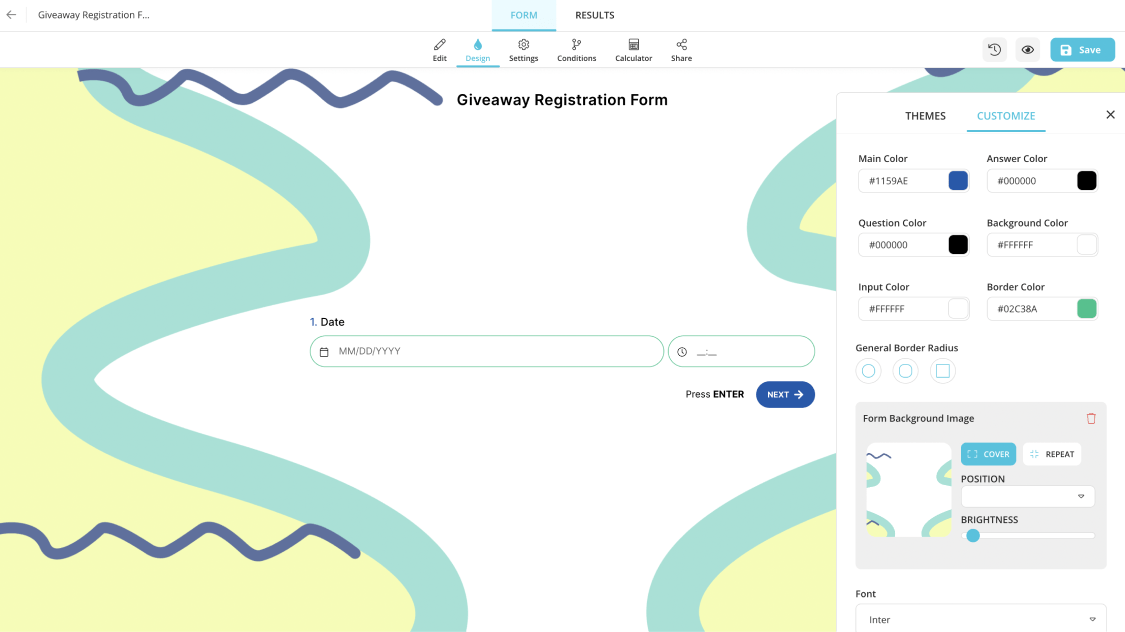Switch to the Results tab
This screenshot has height=632, width=1125.
(x=594, y=15)
